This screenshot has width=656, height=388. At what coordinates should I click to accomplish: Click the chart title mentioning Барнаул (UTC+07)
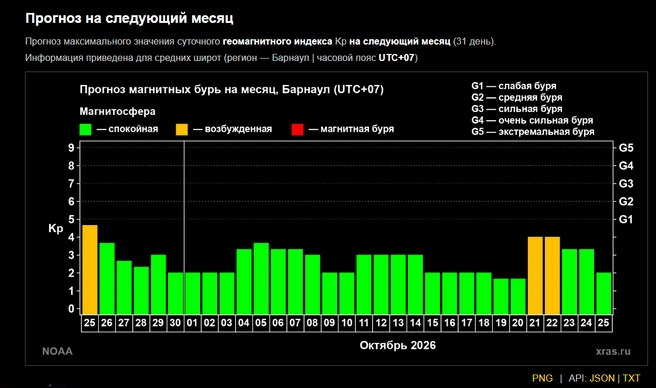tap(231, 90)
